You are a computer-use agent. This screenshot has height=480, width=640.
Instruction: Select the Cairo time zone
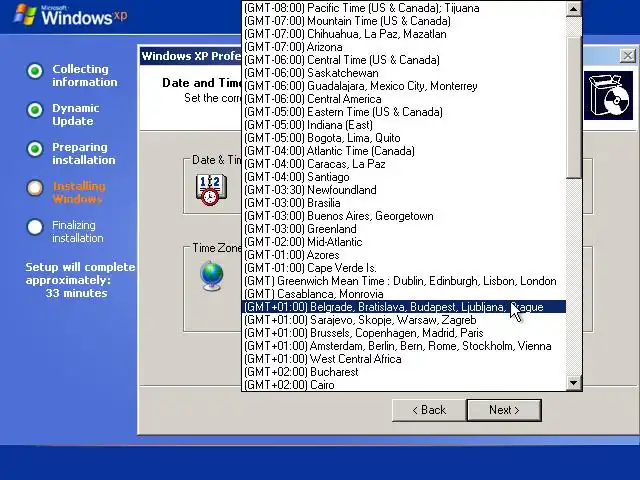[404, 385]
